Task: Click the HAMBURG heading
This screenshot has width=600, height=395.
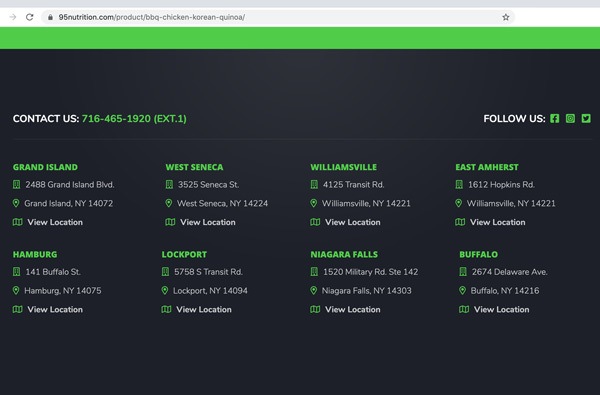Action: (x=35, y=255)
